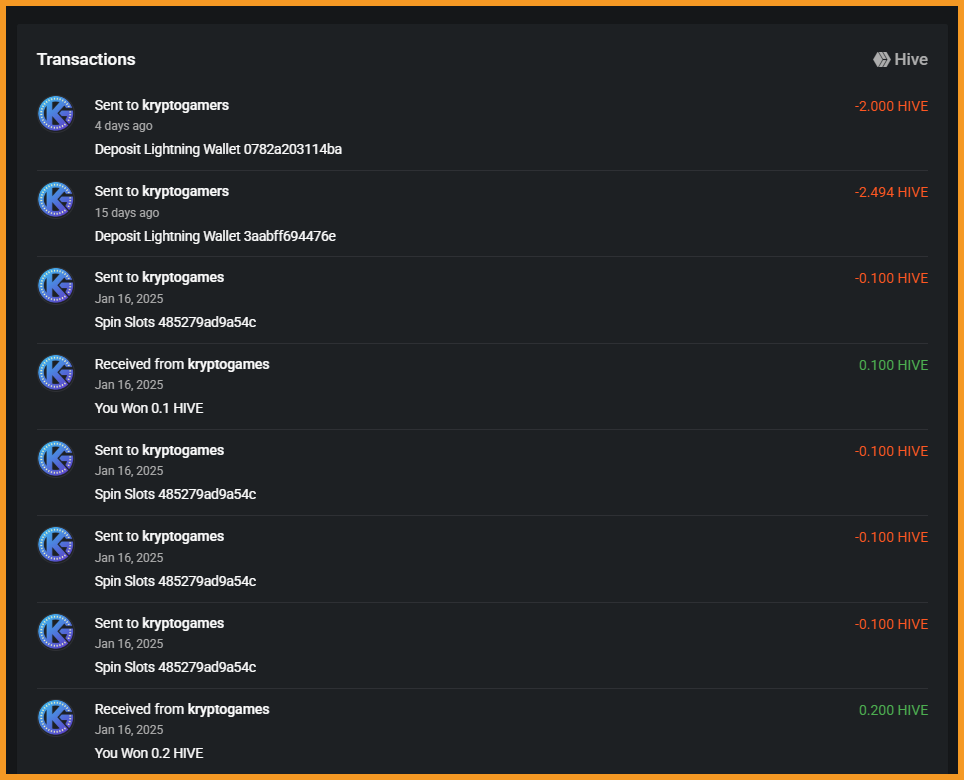Click the Spin Slots memo just below the 3aabff694476e deposit row

coord(175,322)
